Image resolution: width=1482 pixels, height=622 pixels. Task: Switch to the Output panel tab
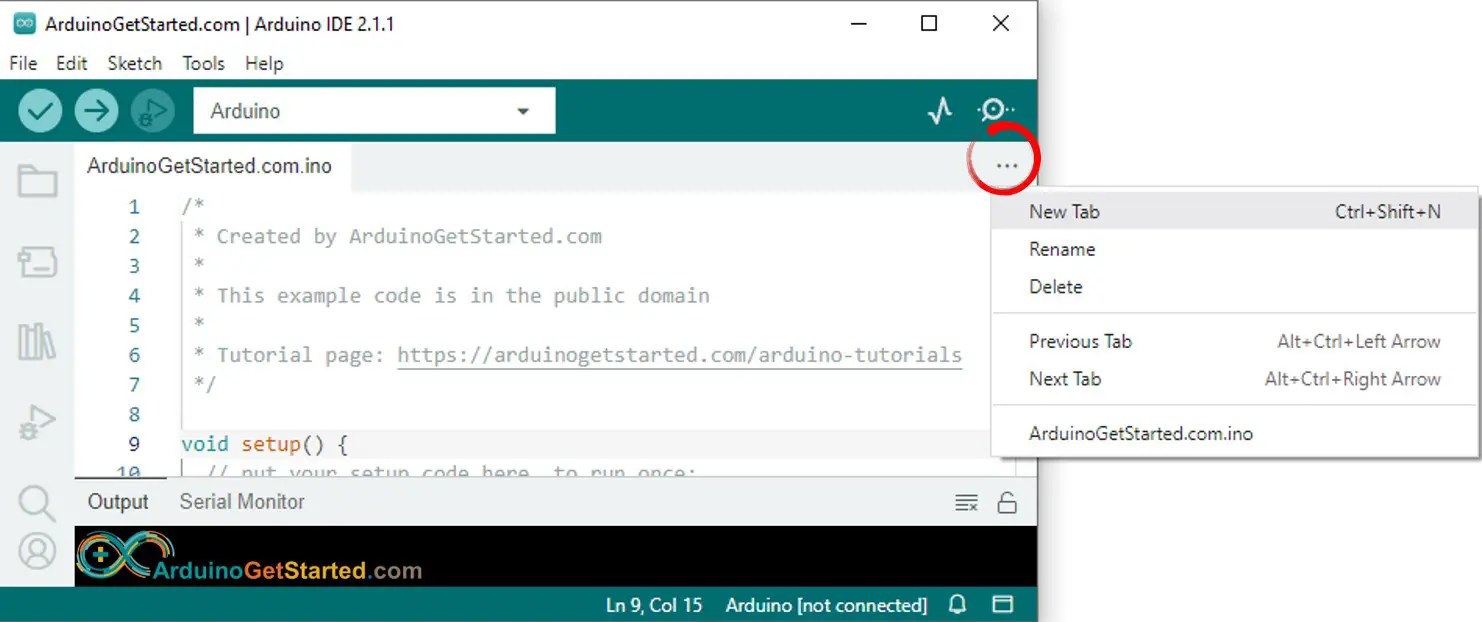point(118,502)
